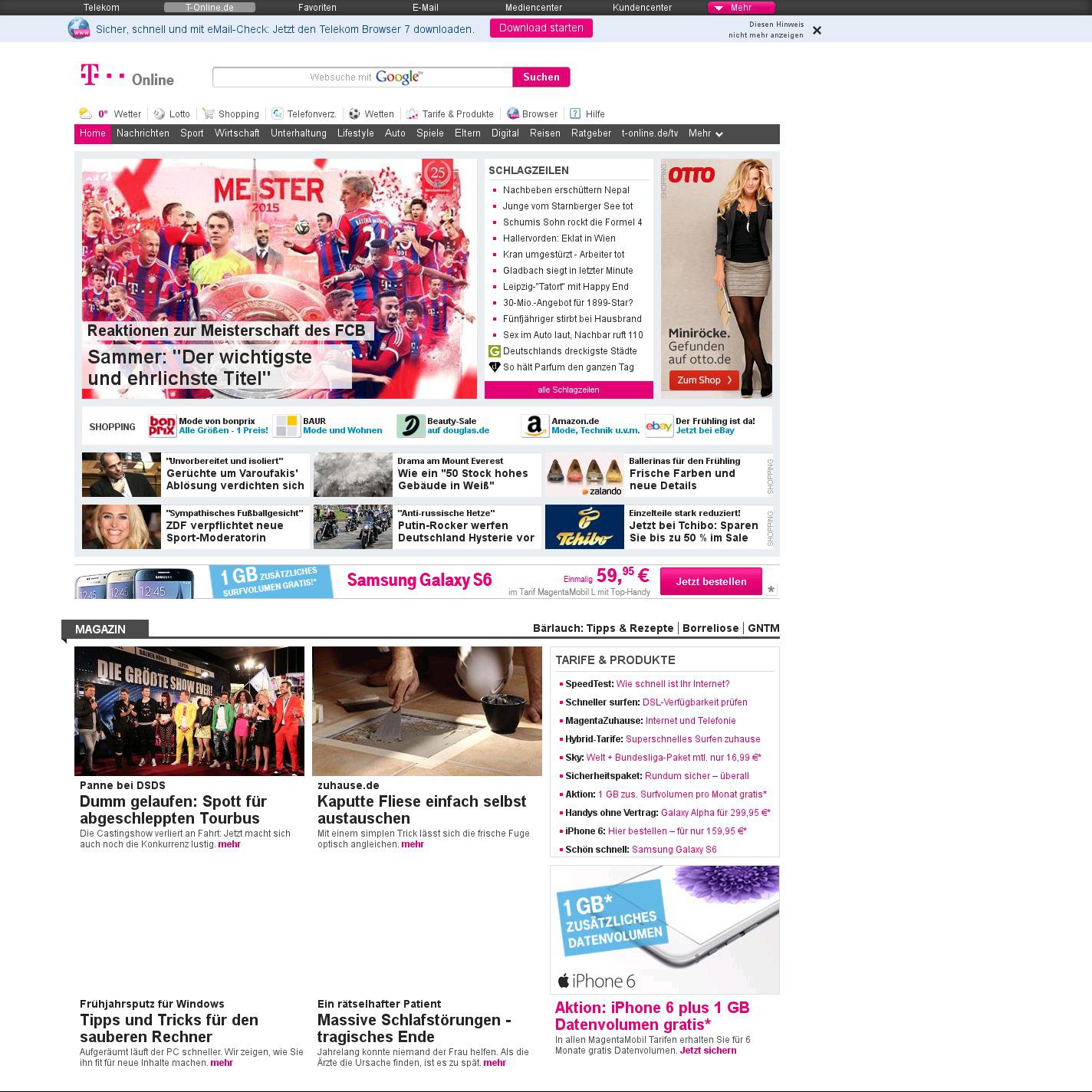The width and height of the screenshot is (1092, 1092).
Task: Open the weather icon showing 0°
Action: click(85, 113)
